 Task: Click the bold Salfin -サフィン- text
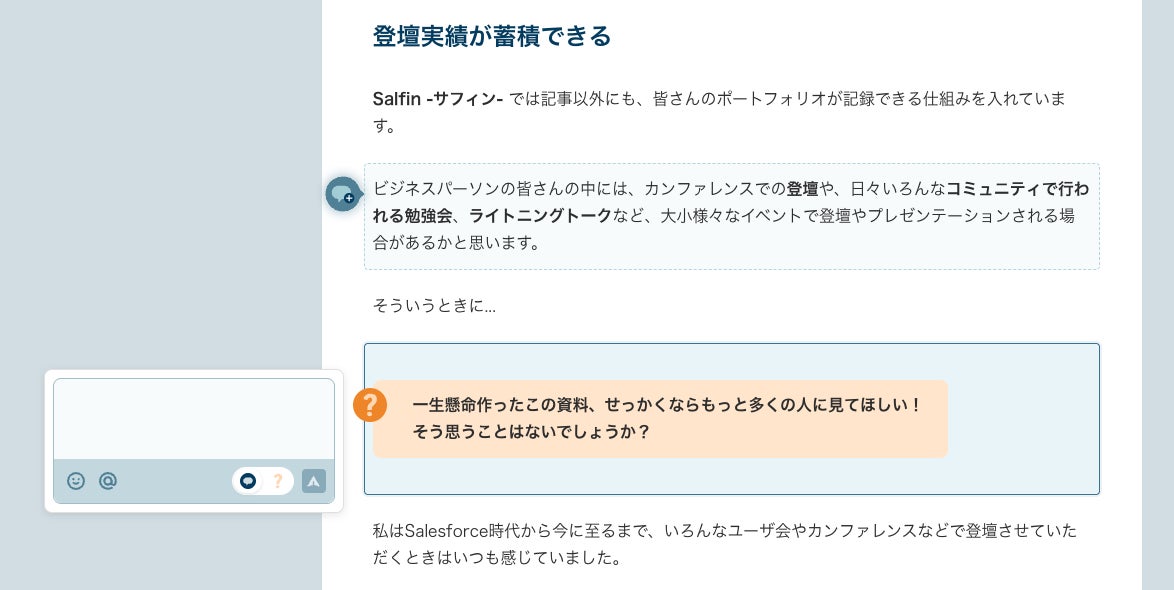click(437, 98)
